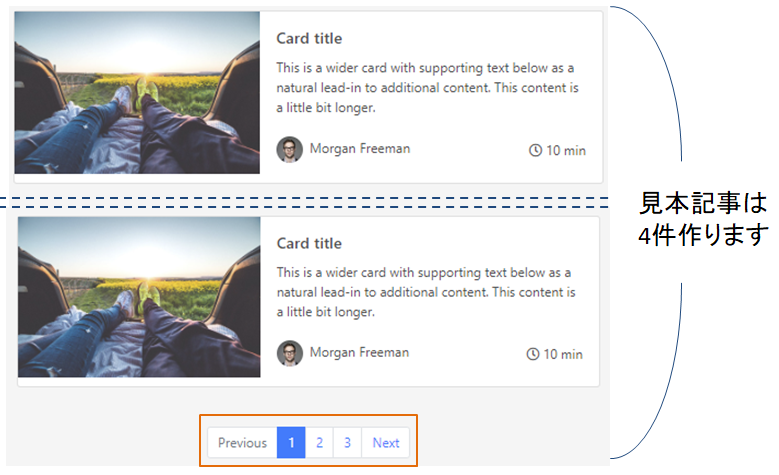The height and width of the screenshot is (475, 779).
Task: Click Morgan Freeman's avatar in the second card
Action: click(x=290, y=353)
